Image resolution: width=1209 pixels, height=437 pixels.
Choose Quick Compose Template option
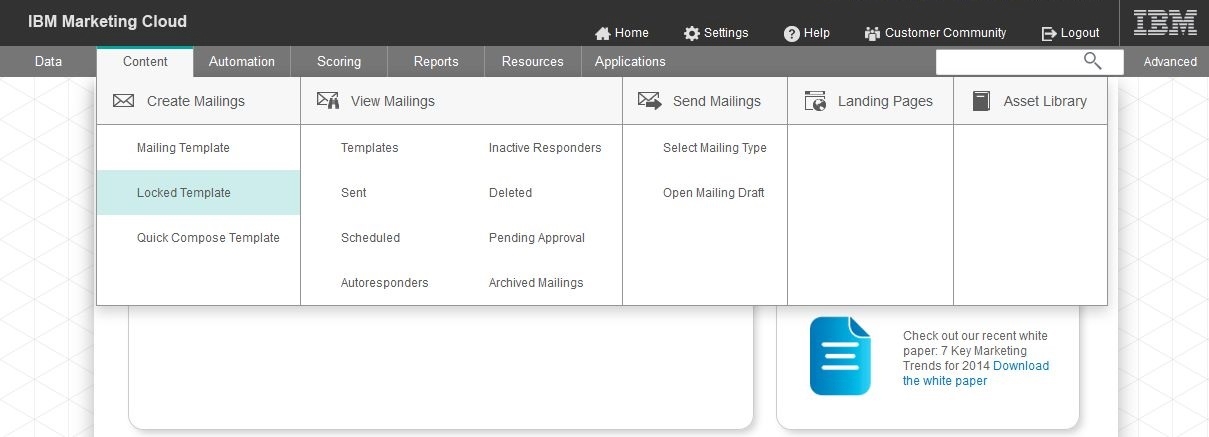pos(208,238)
